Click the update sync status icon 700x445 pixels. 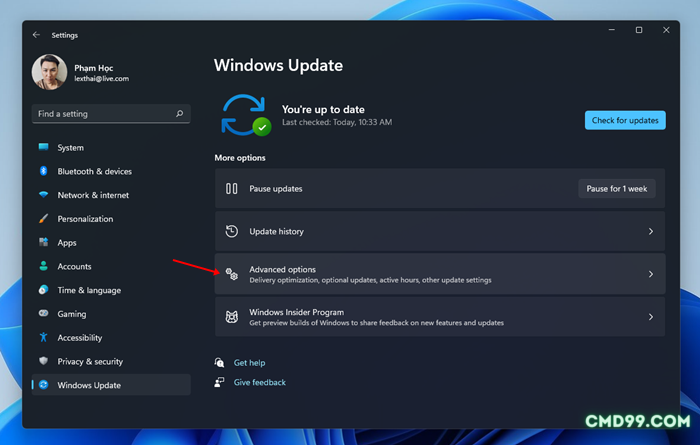246,115
